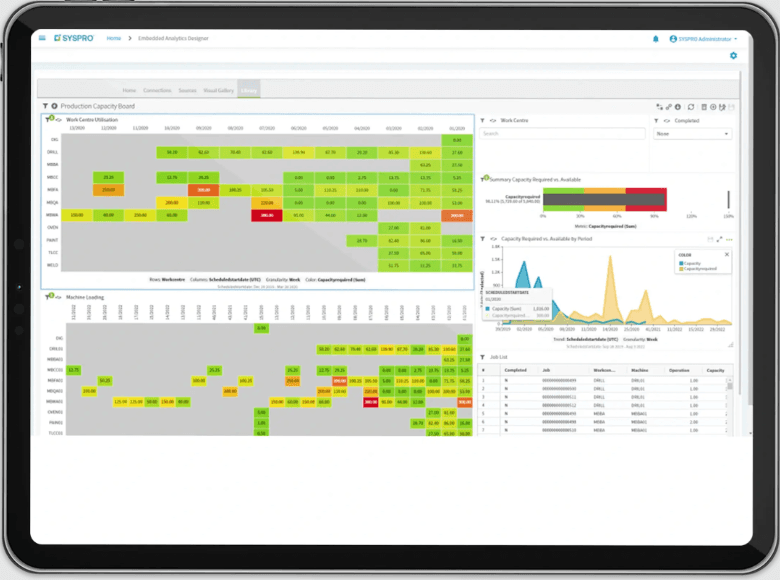Open the hamburger navigation menu

click(42, 38)
